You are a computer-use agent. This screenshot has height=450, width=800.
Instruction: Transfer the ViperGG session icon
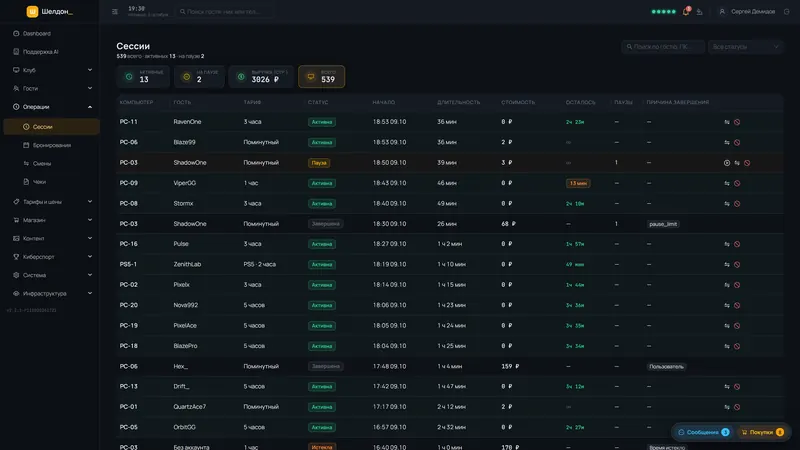point(727,183)
